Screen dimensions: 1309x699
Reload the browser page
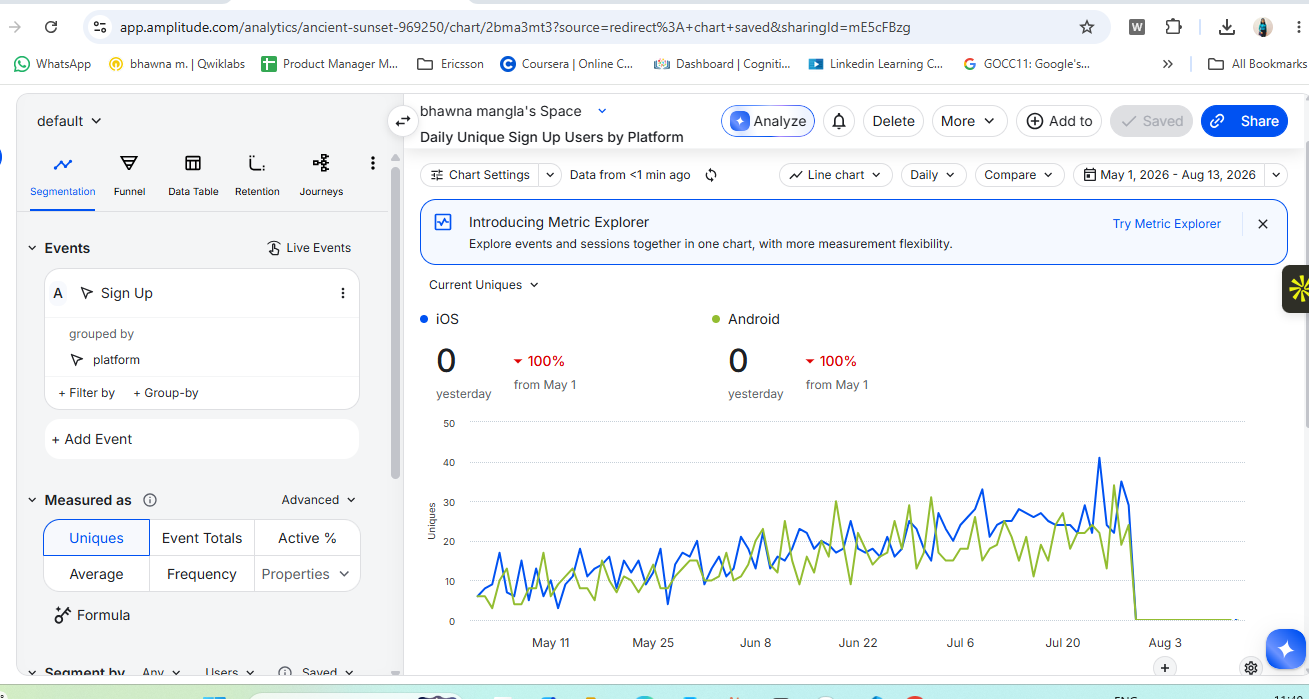(x=51, y=27)
